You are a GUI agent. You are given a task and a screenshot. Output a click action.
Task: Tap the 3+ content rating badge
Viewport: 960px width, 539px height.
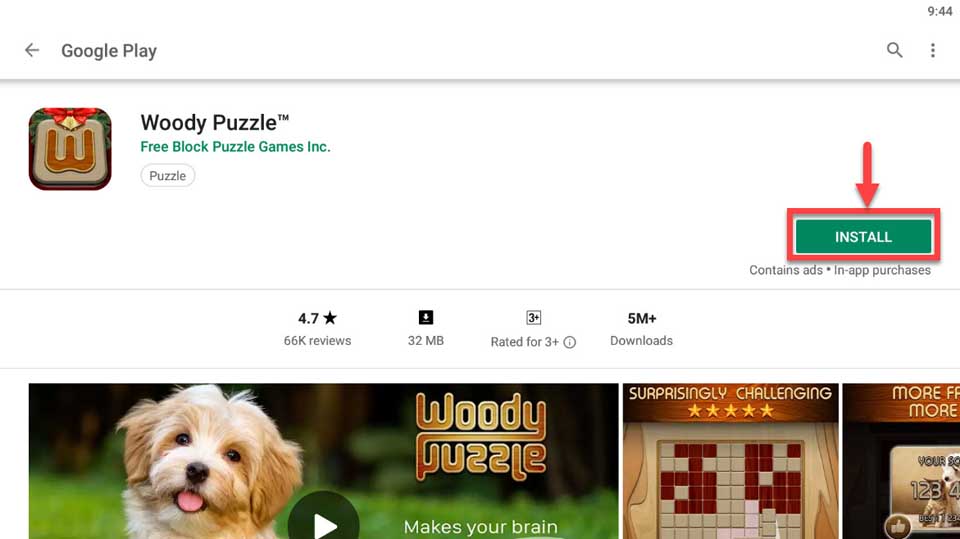[533, 317]
